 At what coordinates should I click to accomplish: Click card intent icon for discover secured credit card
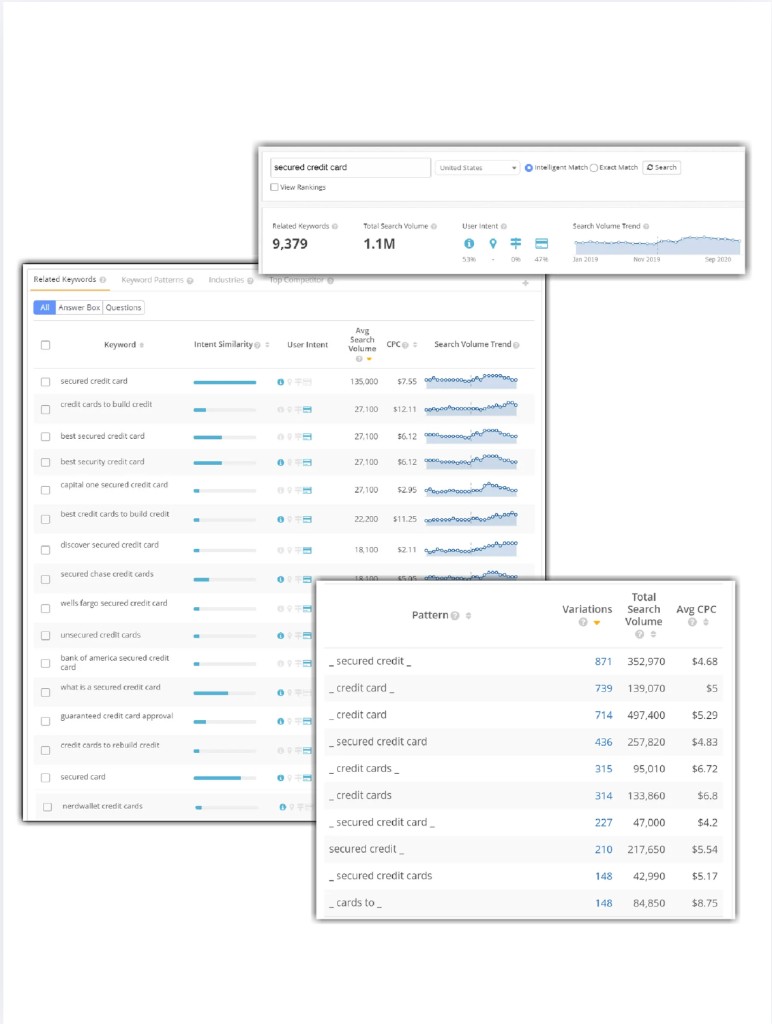pyautogui.click(x=307, y=551)
